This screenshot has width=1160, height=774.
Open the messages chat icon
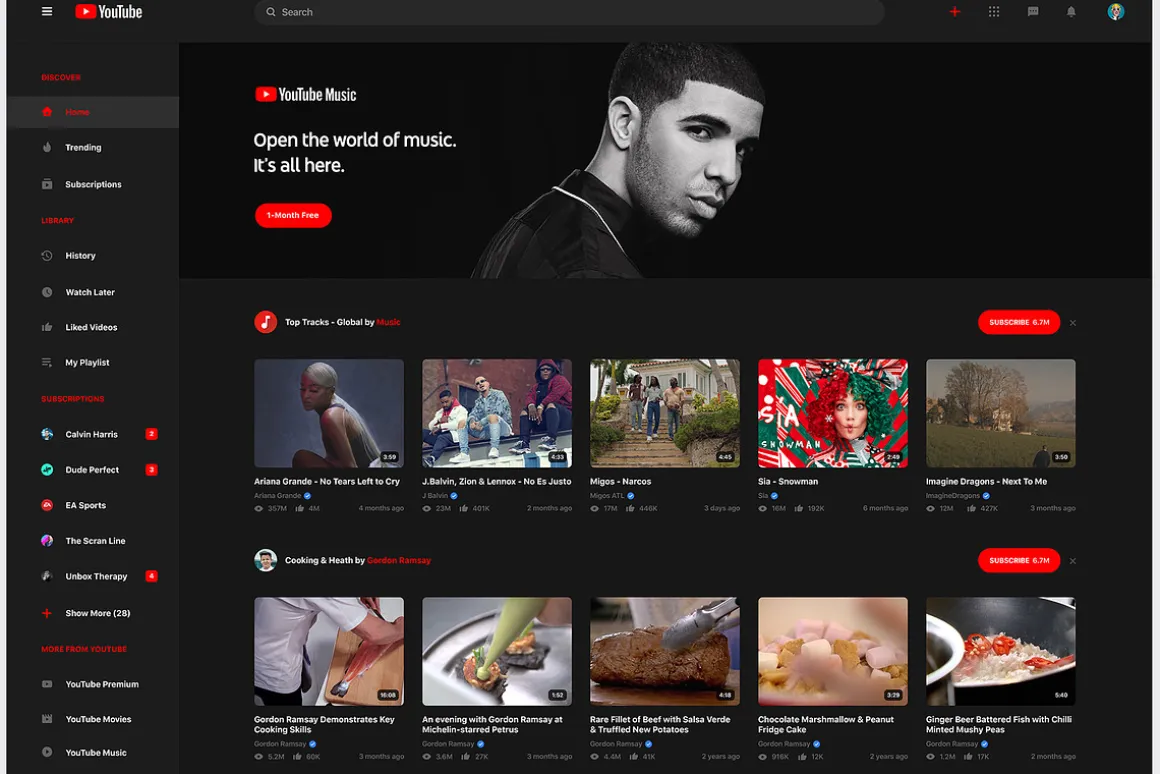coord(1033,12)
